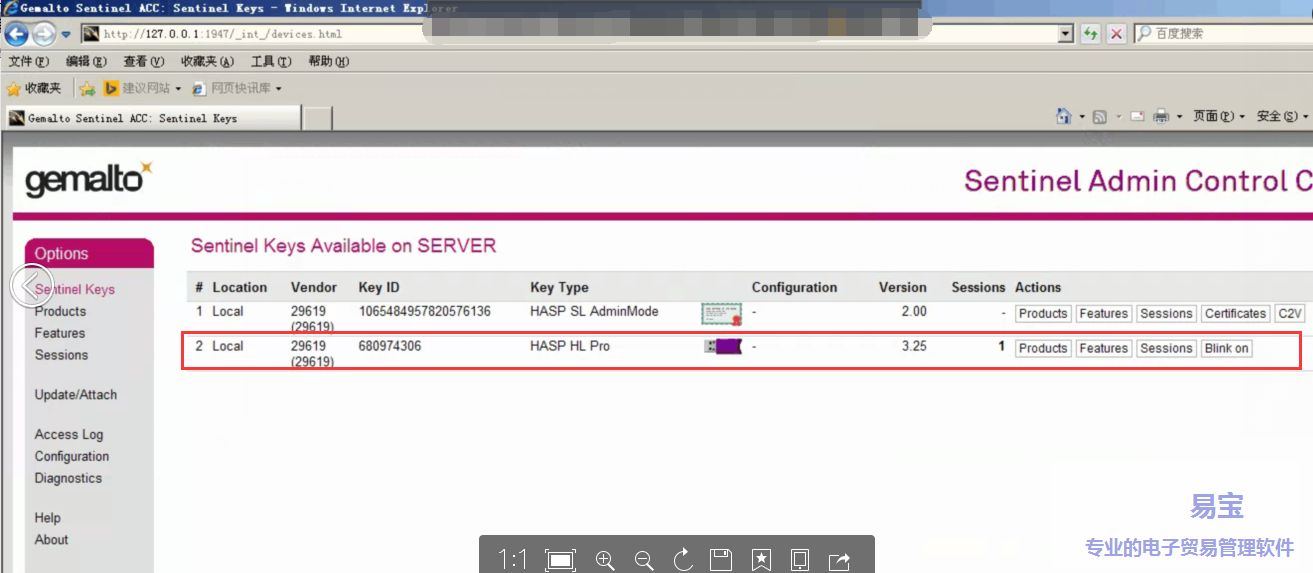Open the Access Log link in Options sidebar
Screen dimensions: 1313x573
(69, 435)
